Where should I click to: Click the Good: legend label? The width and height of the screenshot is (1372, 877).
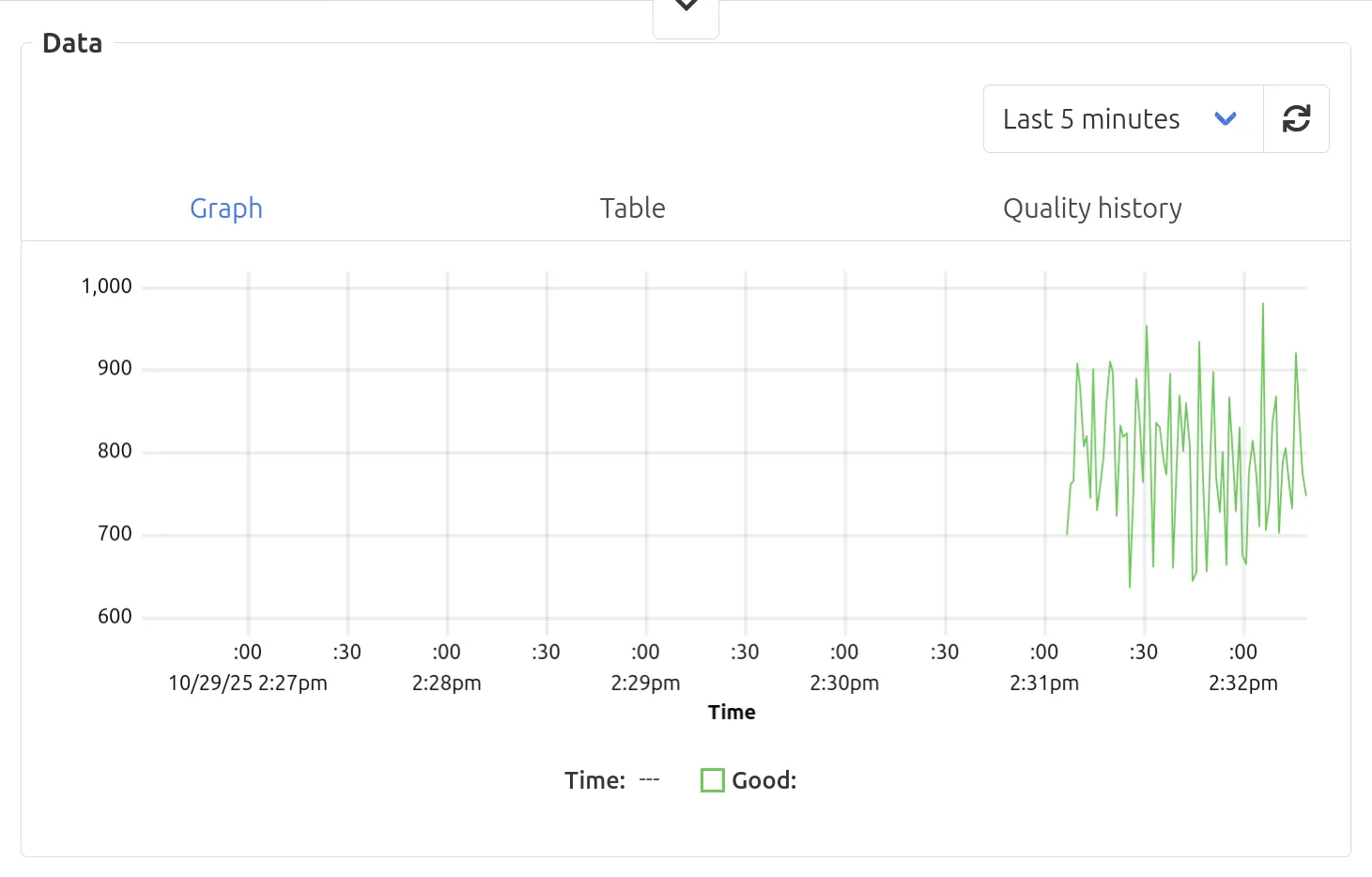click(x=764, y=780)
